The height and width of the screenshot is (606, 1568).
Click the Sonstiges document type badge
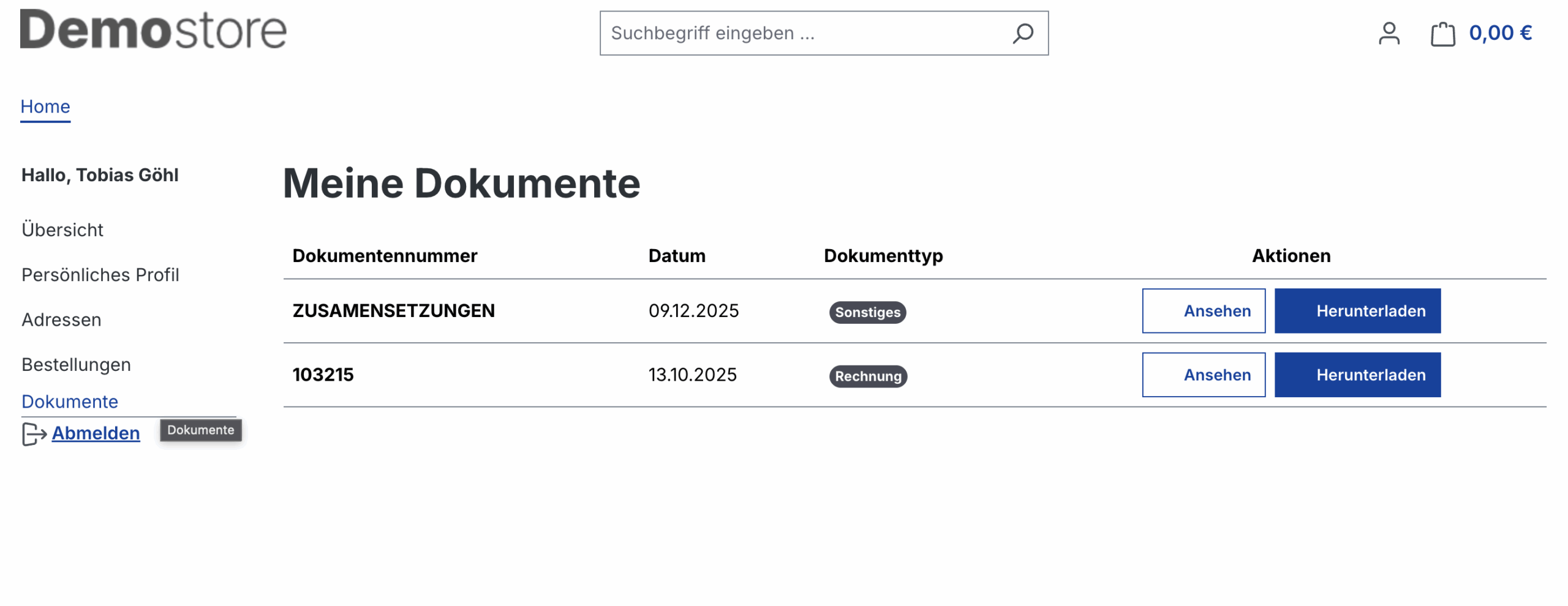coord(867,312)
